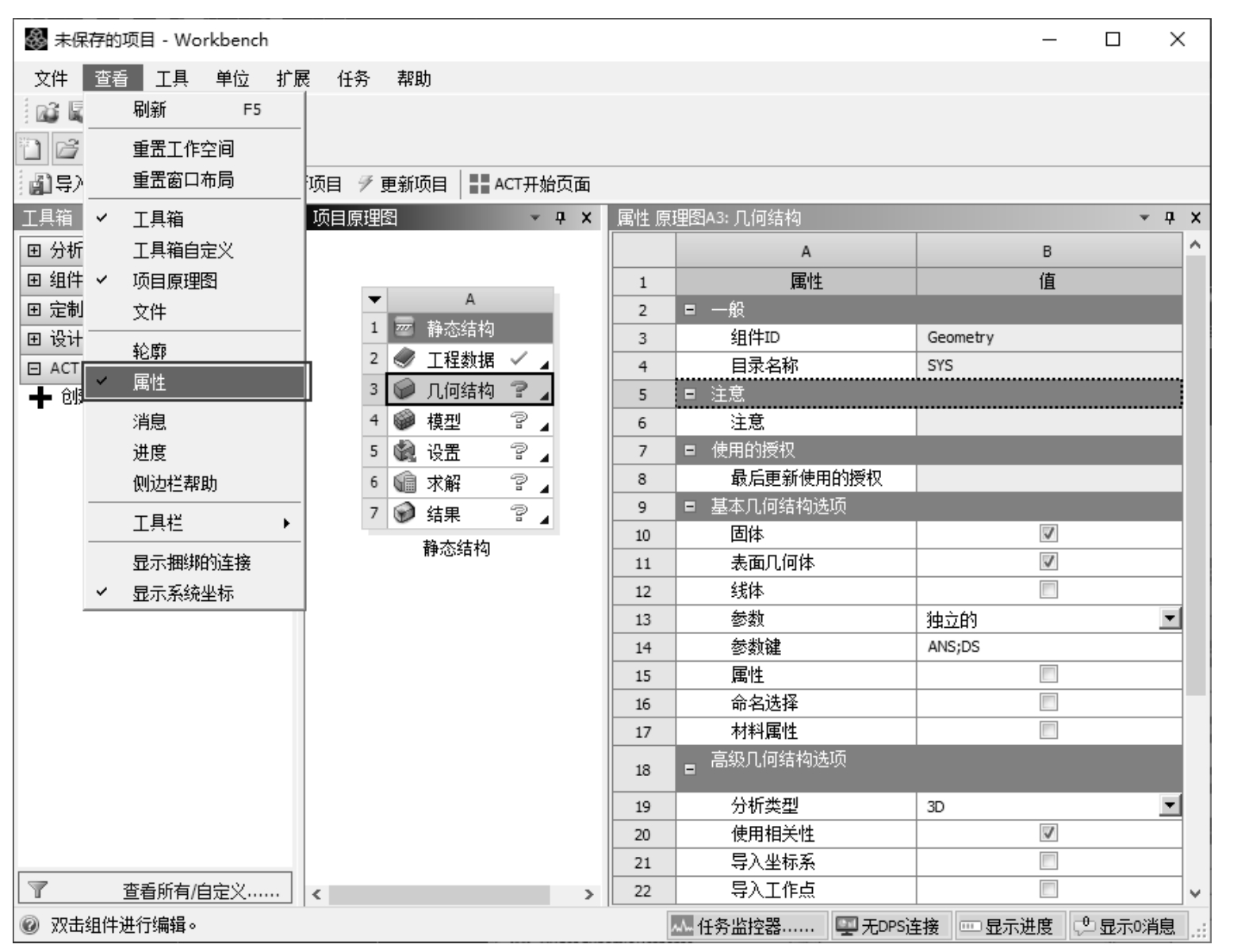The height and width of the screenshot is (952, 1245).
Task: Enable the 属性 checkbox in row 15
Action: tap(1048, 674)
